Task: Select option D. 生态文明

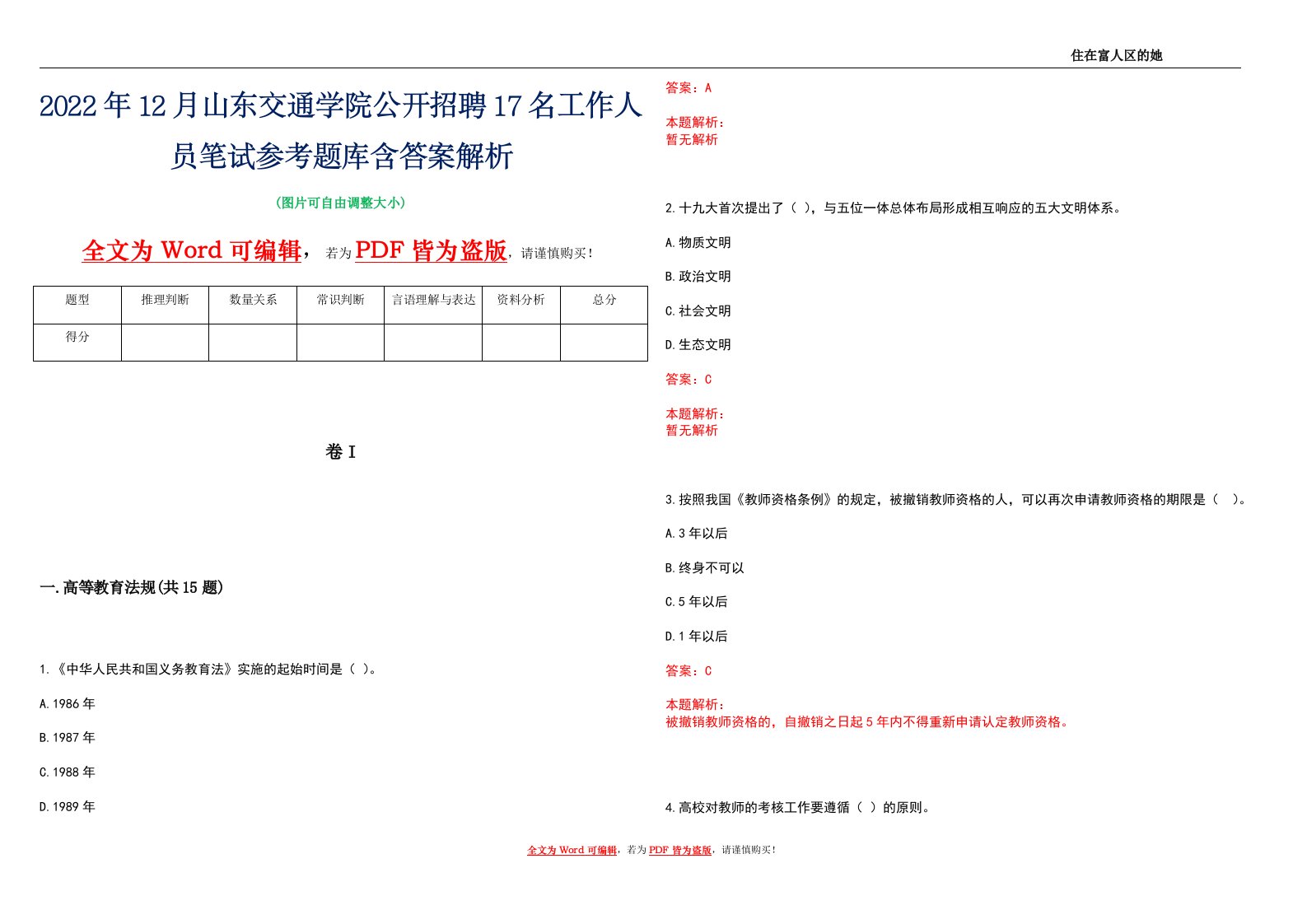Action: tap(698, 345)
